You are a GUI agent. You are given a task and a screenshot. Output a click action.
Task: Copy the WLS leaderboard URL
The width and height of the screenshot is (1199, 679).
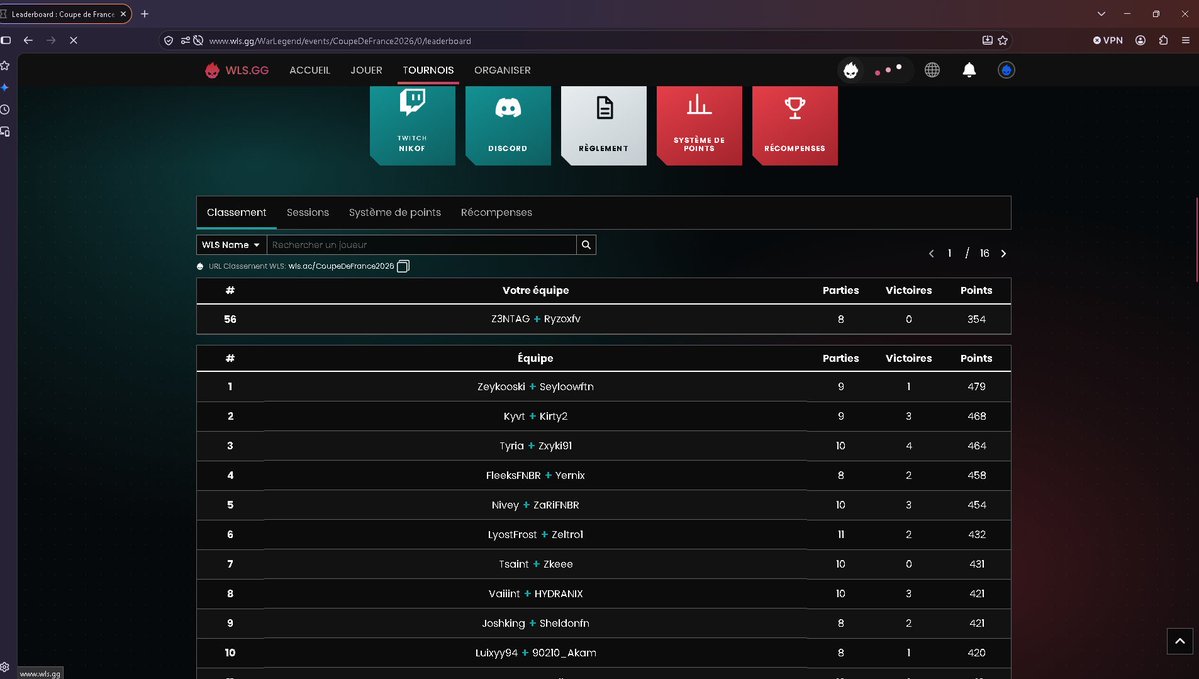tap(403, 266)
